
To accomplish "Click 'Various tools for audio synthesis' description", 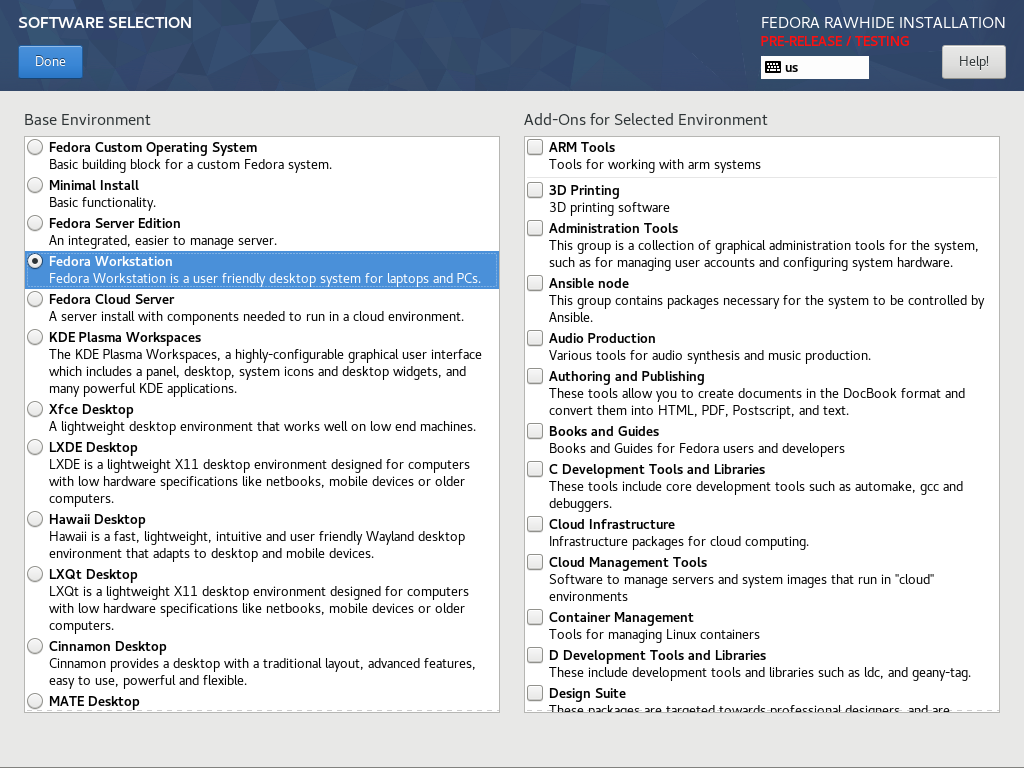I will pos(709,355).
